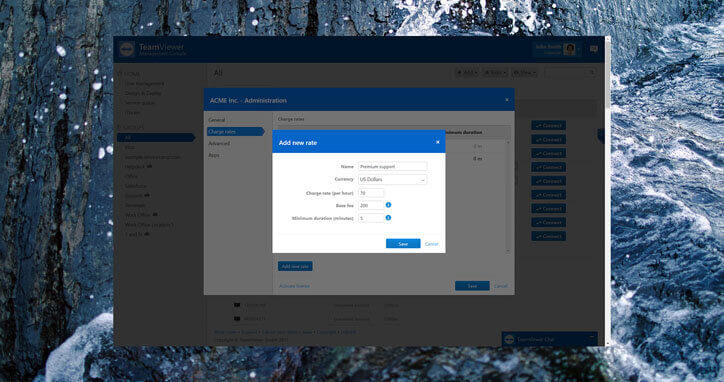Screen dimensions: 724x382
Task: Open the Currency US Dollars dropdown
Action: 392,180
